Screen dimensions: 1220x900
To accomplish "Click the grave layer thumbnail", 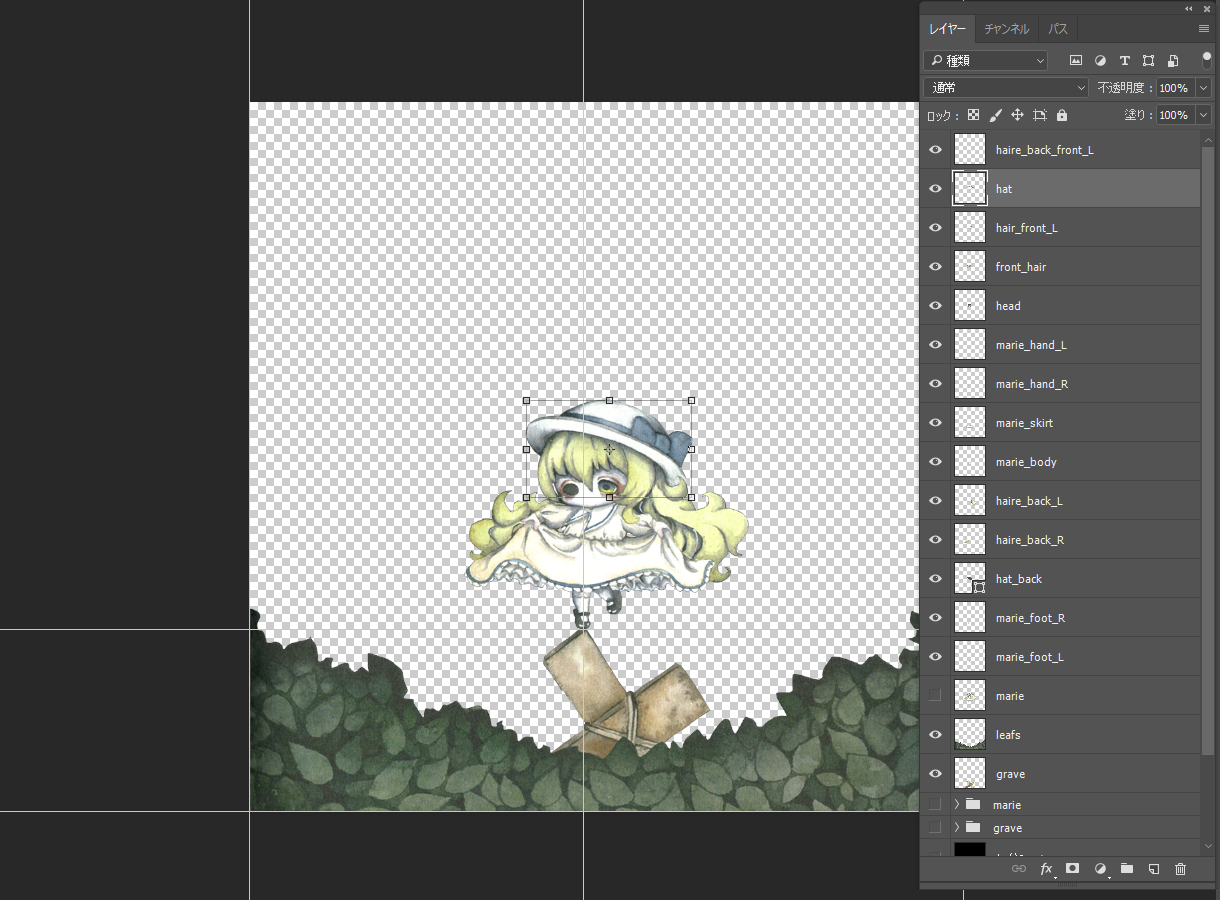I will click(x=970, y=774).
